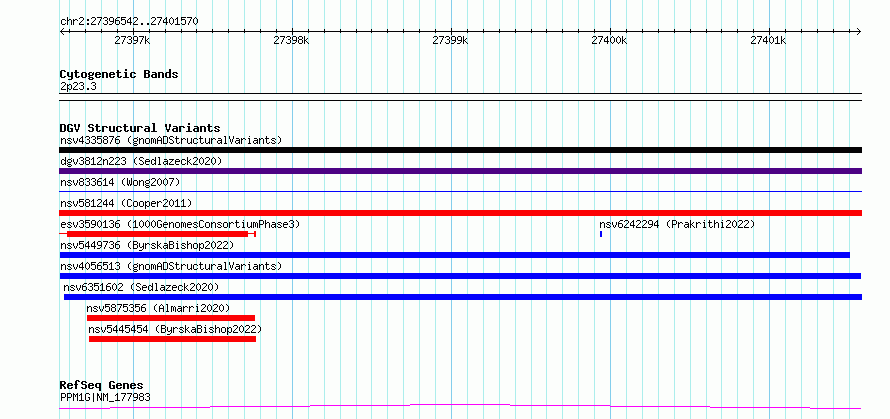The height and width of the screenshot is (419, 890).
Task: Click the thin blue nsv833614 line
Action: [x=460, y=192]
